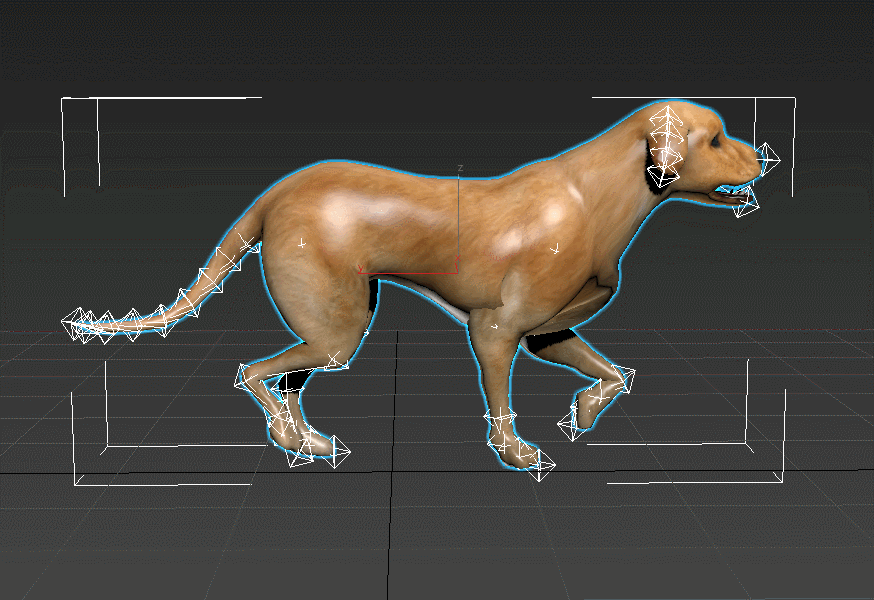Click the top-left selection bracket corner
Image resolution: width=874 pixels, height=600 pixels.
point(63,99)
